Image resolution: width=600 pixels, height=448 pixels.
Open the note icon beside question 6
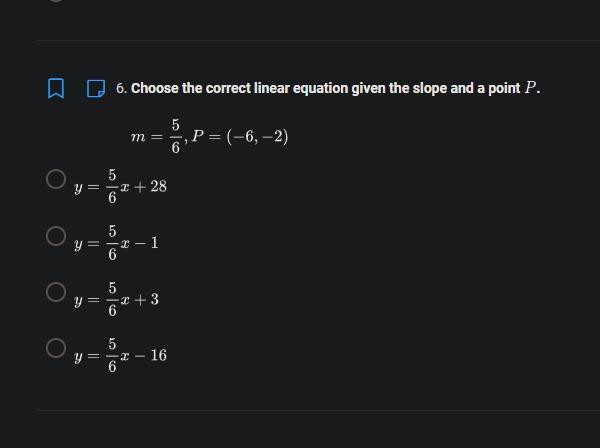(96, 88)
